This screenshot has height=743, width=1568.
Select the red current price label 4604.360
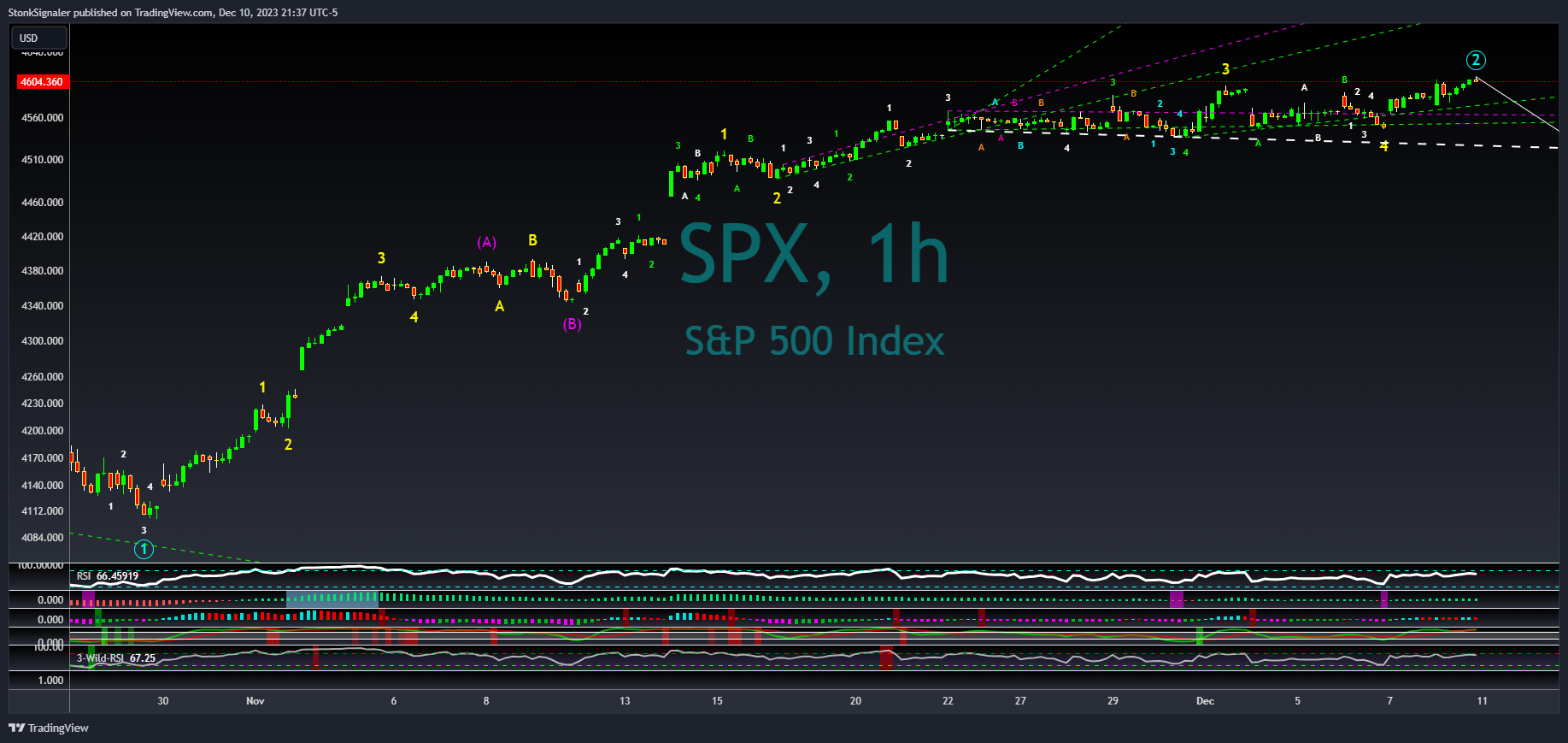(42, 82)
